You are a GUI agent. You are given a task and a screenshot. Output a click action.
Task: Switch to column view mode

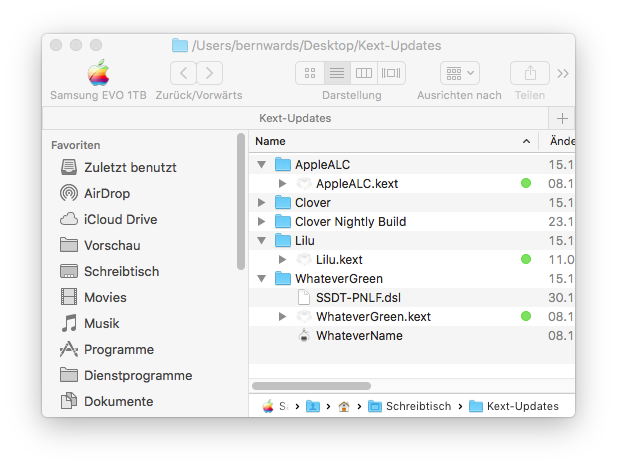(x=364, y=73)
